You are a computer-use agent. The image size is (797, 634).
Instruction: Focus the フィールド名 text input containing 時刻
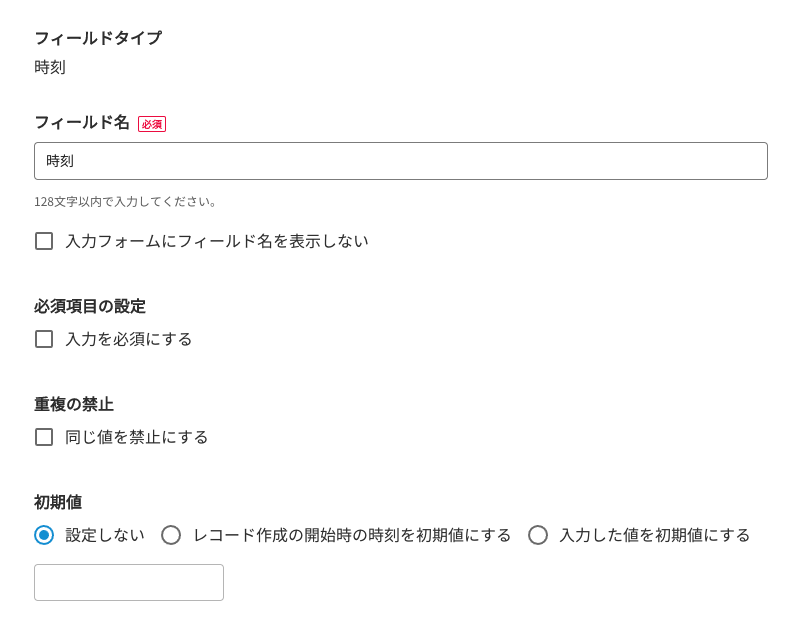(x=400, y=161)
